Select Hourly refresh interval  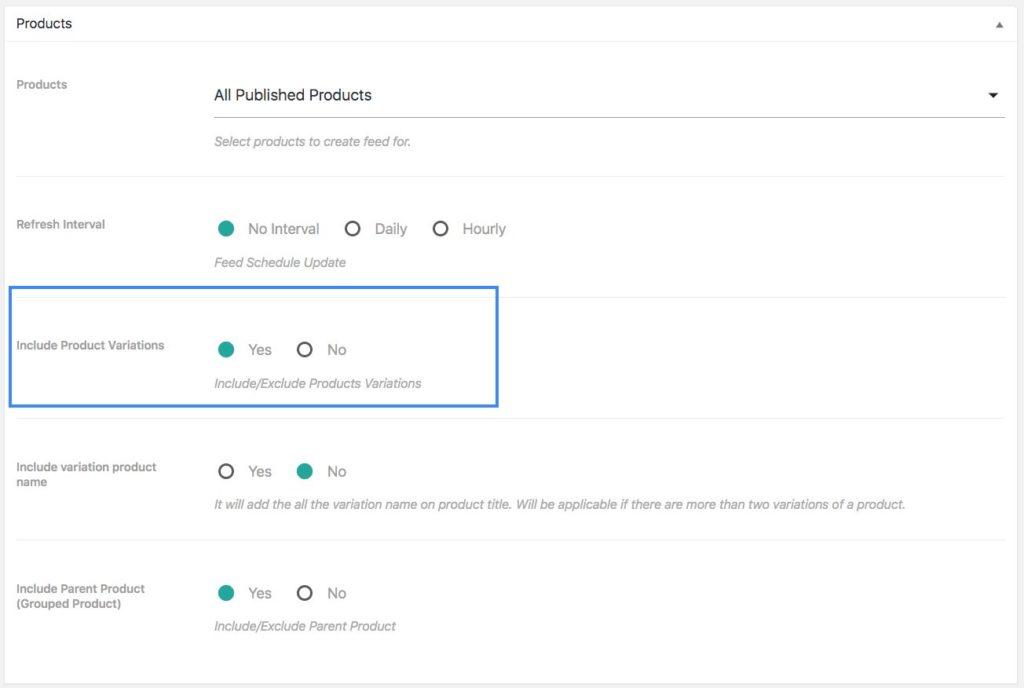440,228
